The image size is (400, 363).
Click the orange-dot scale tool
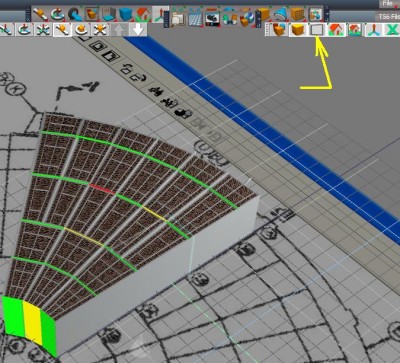pyautogui.click(x=100, y=30)
